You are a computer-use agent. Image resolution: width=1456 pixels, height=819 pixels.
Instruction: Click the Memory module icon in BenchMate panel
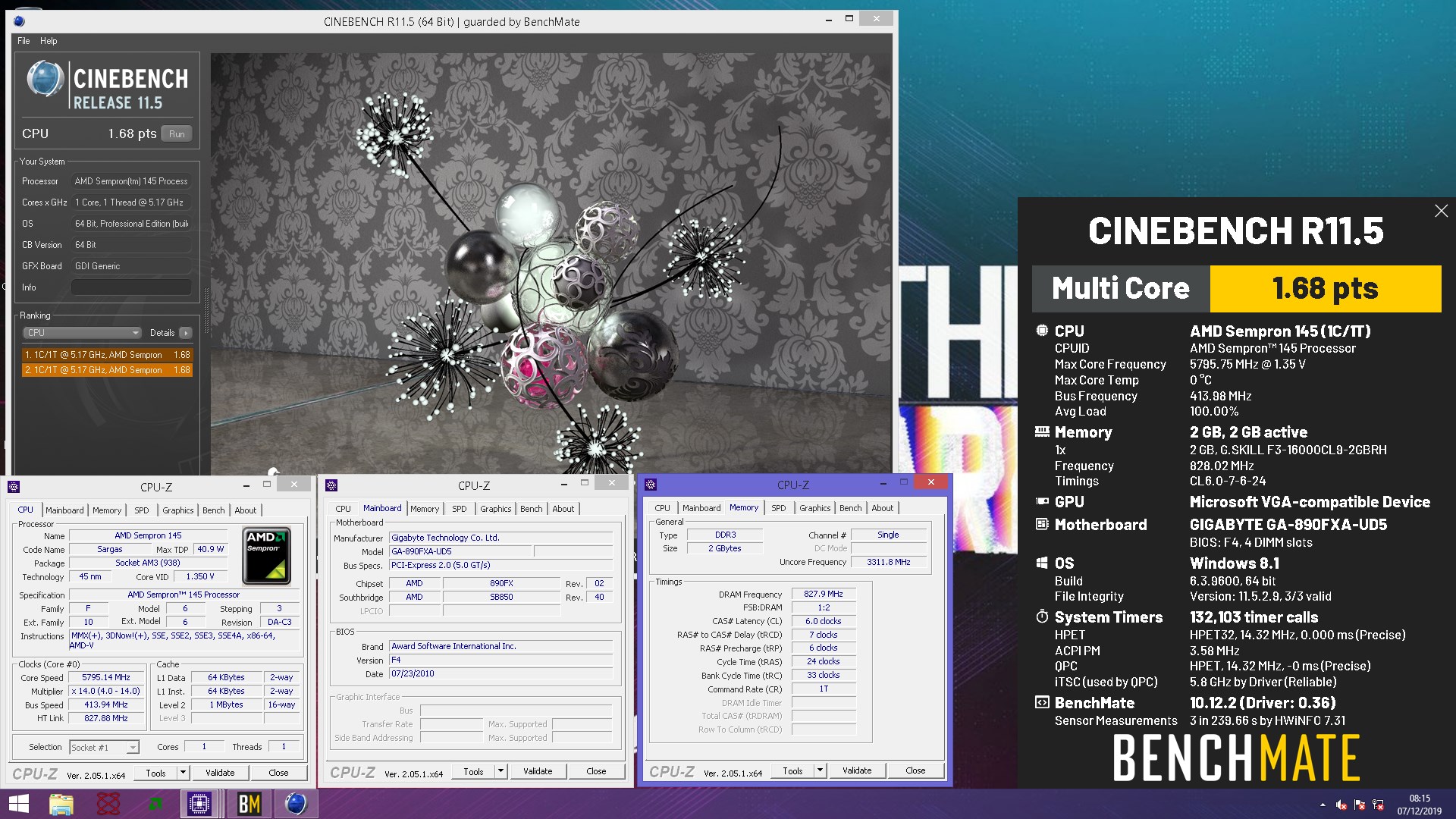tap(1042, 431)
